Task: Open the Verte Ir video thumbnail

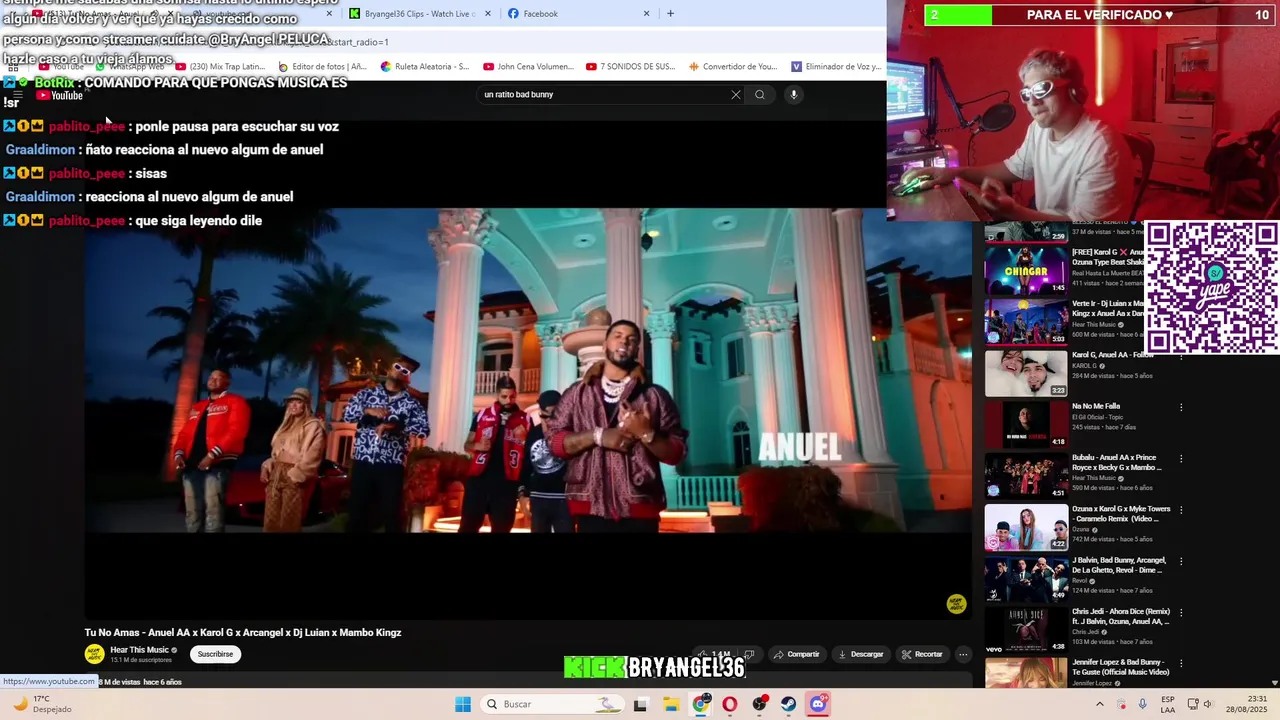Action: 1026,322
